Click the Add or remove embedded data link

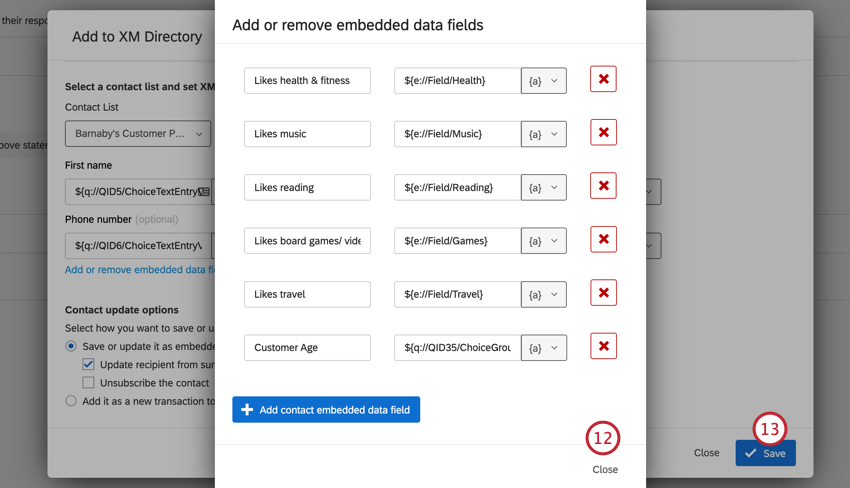[139, 270]
